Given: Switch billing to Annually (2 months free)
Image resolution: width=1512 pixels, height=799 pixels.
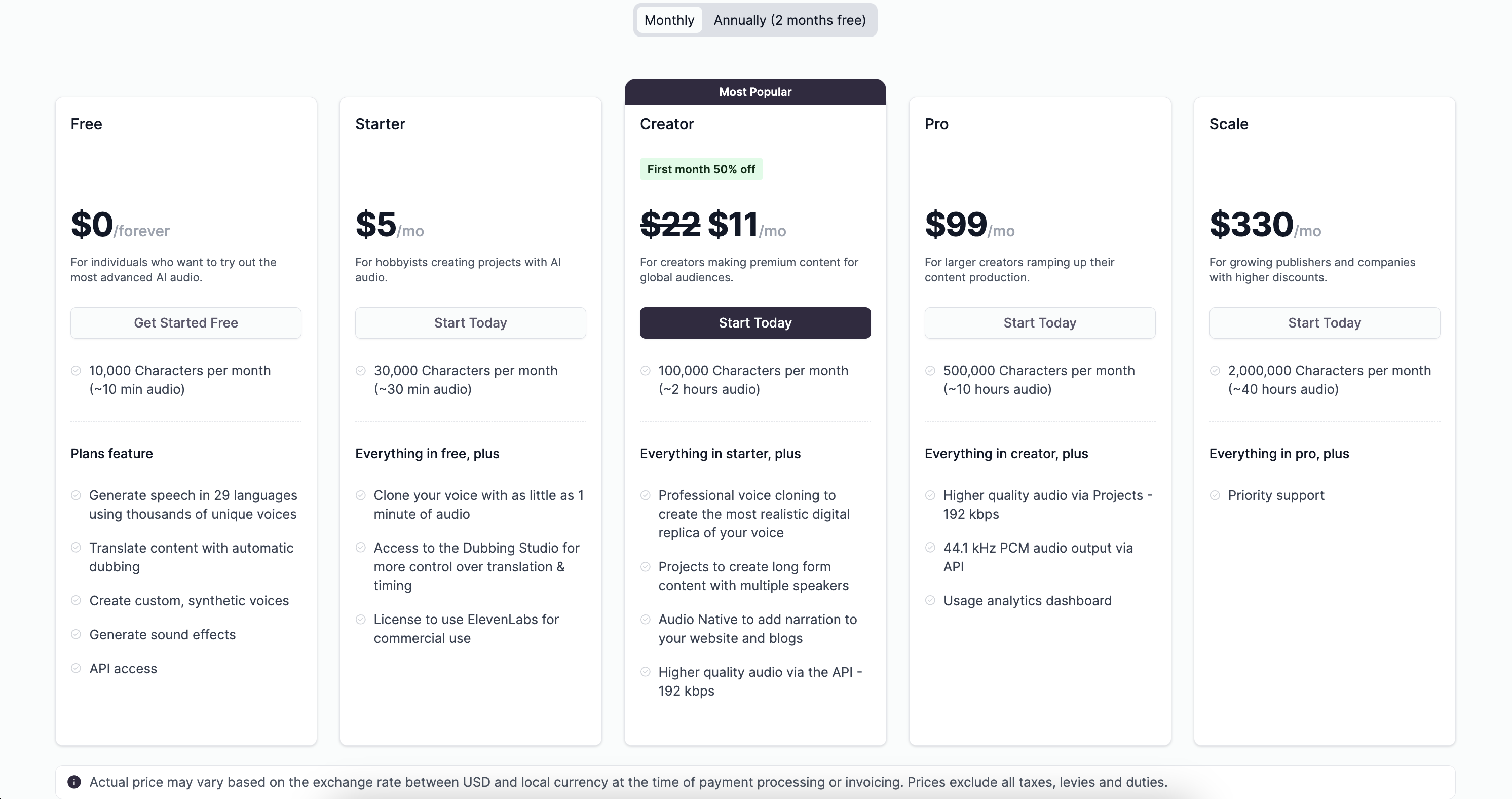Looking at the screenshot, I should (789, 19).
